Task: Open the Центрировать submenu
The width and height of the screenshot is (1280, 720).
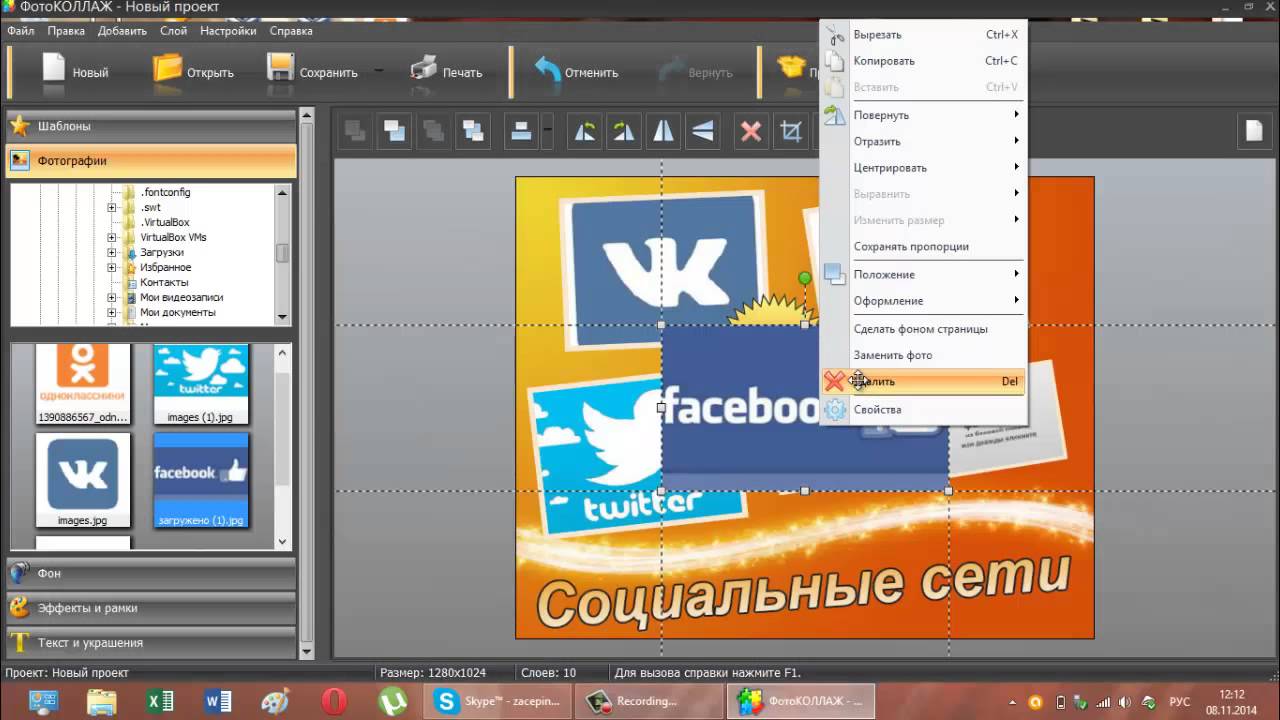Action: pos(922,167)
